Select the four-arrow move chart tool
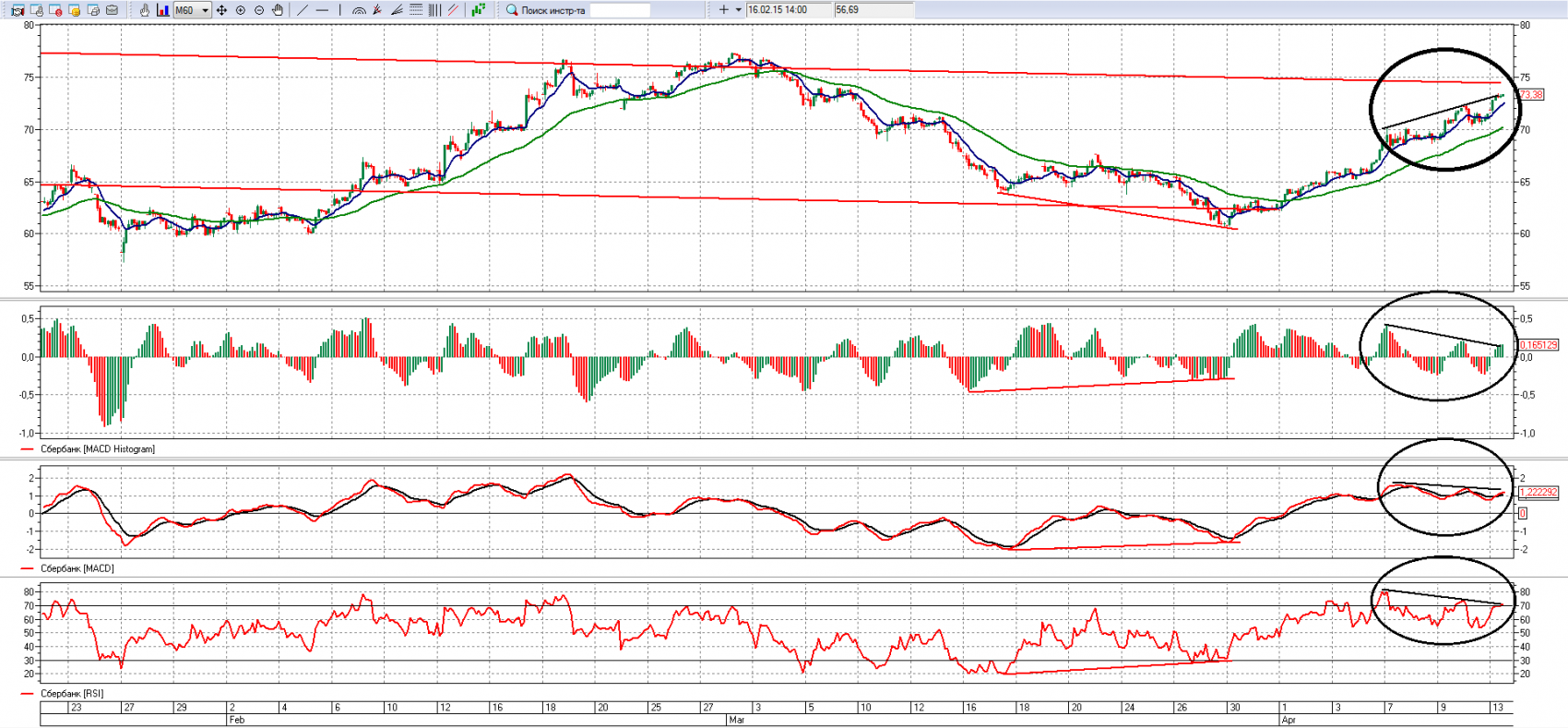The width and height of the screenshot is (1568, 728). pos(221,10)
